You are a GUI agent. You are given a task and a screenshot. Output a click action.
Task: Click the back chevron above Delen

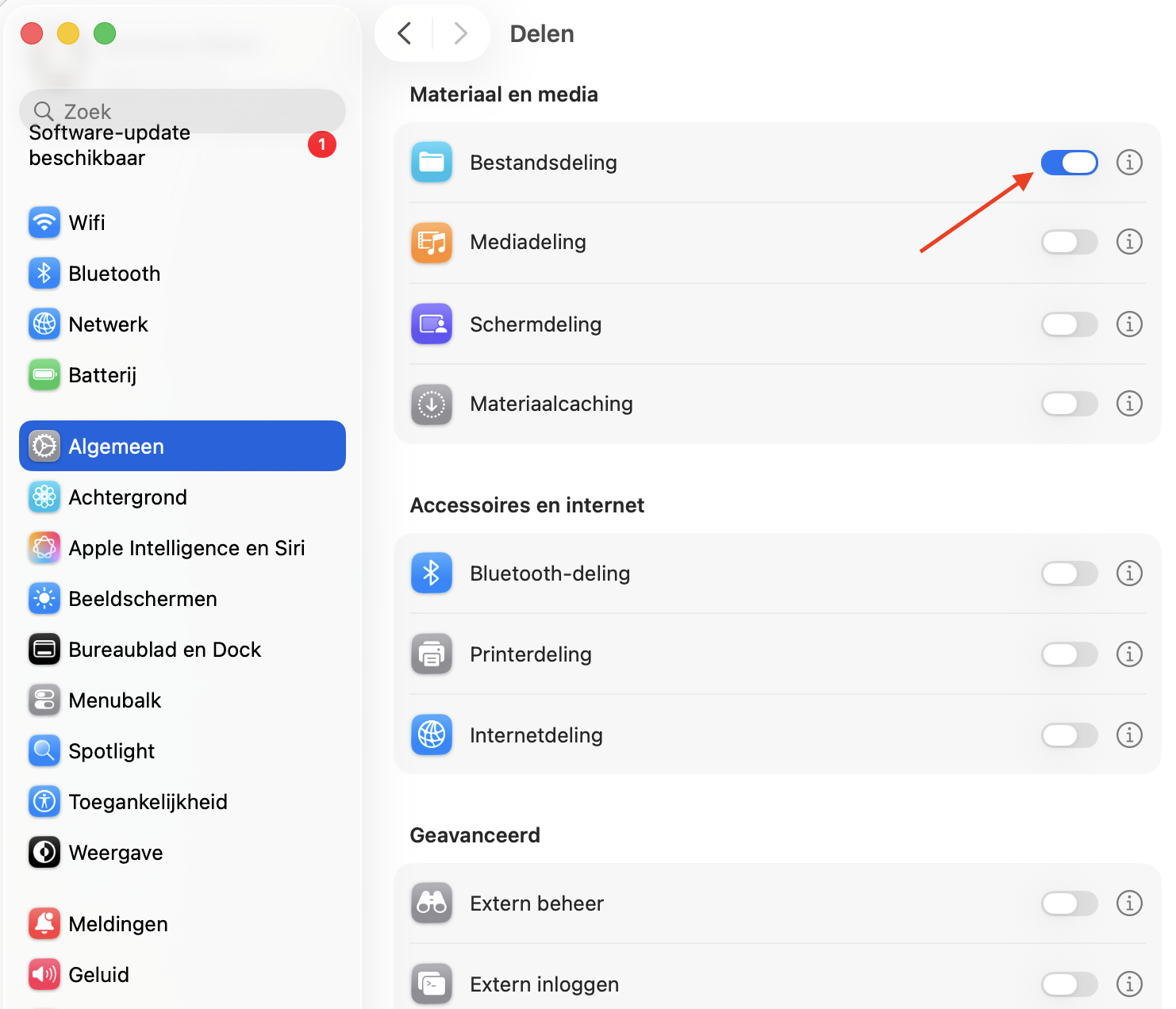pos(404,33)
